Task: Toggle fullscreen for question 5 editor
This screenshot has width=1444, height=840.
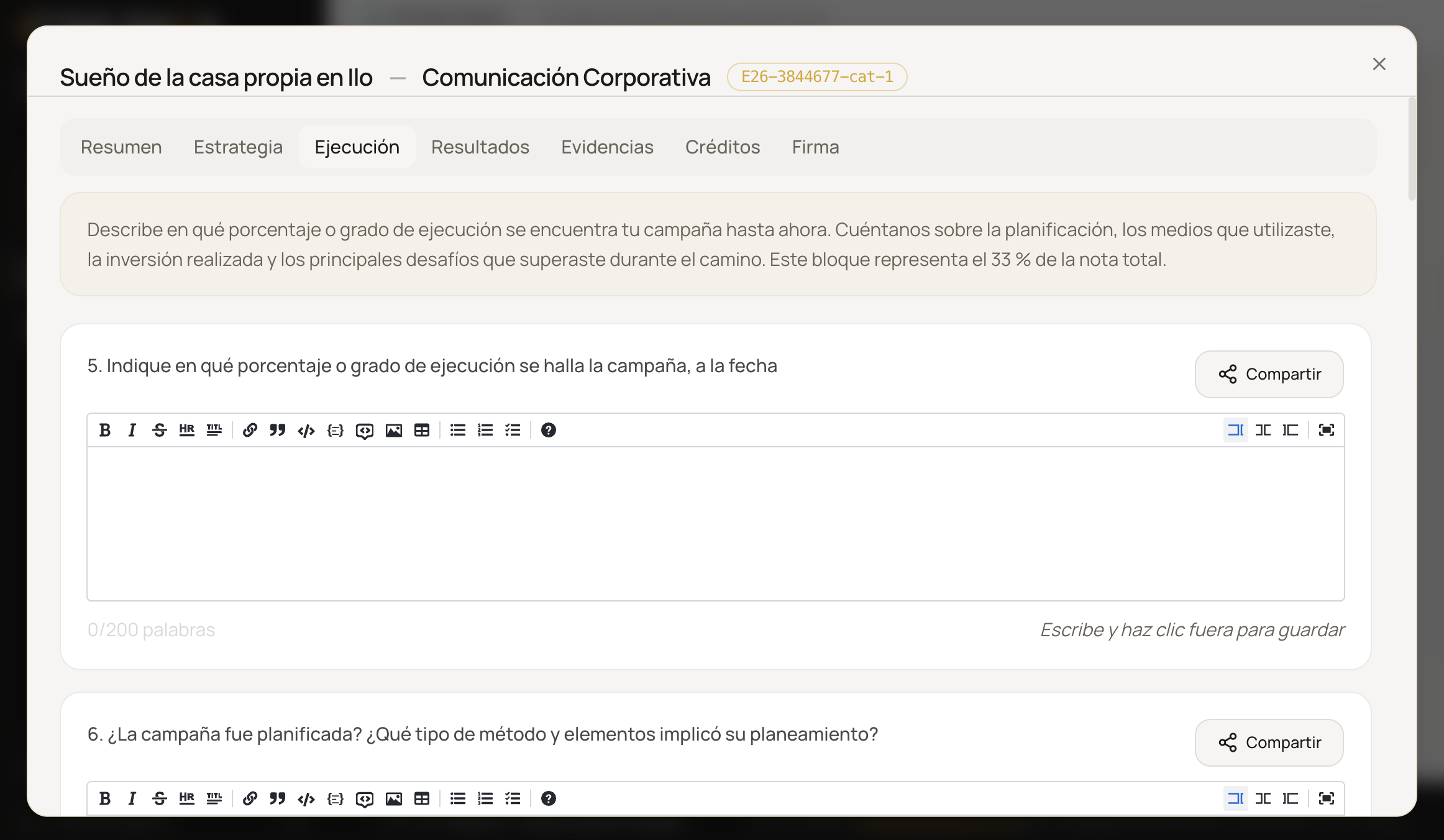Action: click(1327, 430)
